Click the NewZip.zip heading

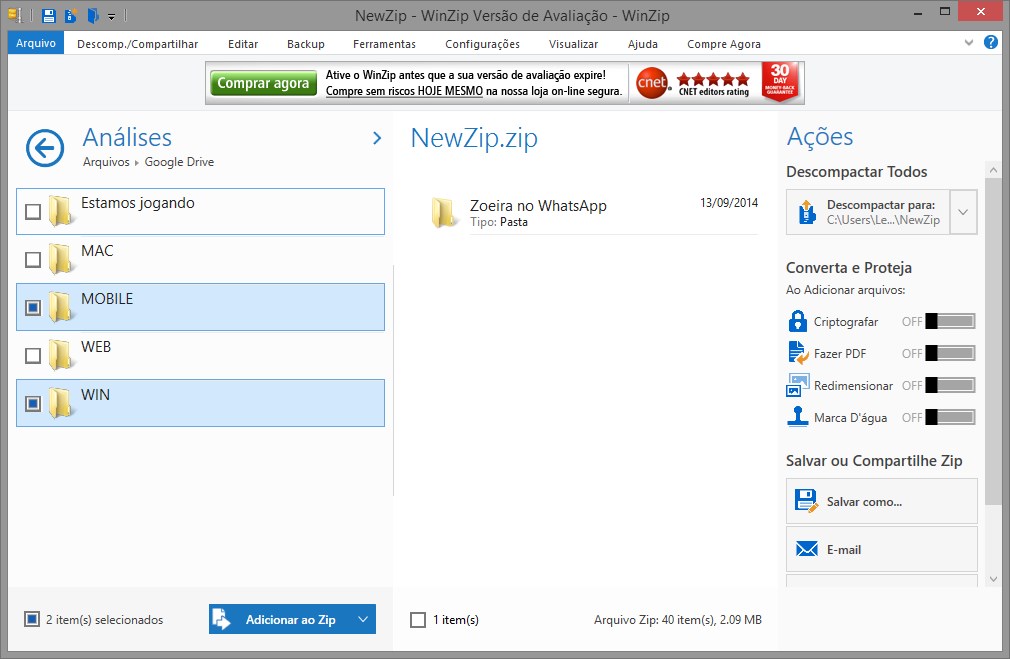(x=474, y=138)
